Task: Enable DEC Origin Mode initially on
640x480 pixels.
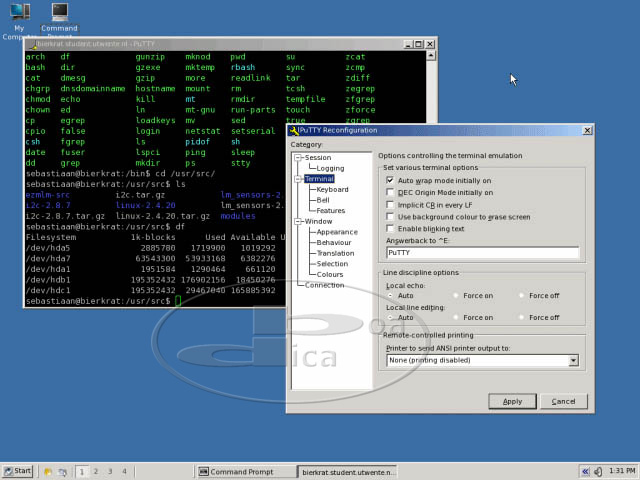Action: pos(390,191)
